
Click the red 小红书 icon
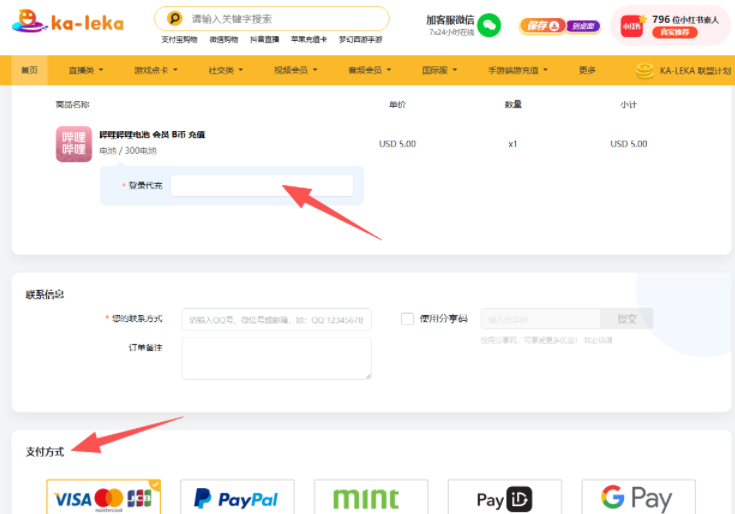631,26
